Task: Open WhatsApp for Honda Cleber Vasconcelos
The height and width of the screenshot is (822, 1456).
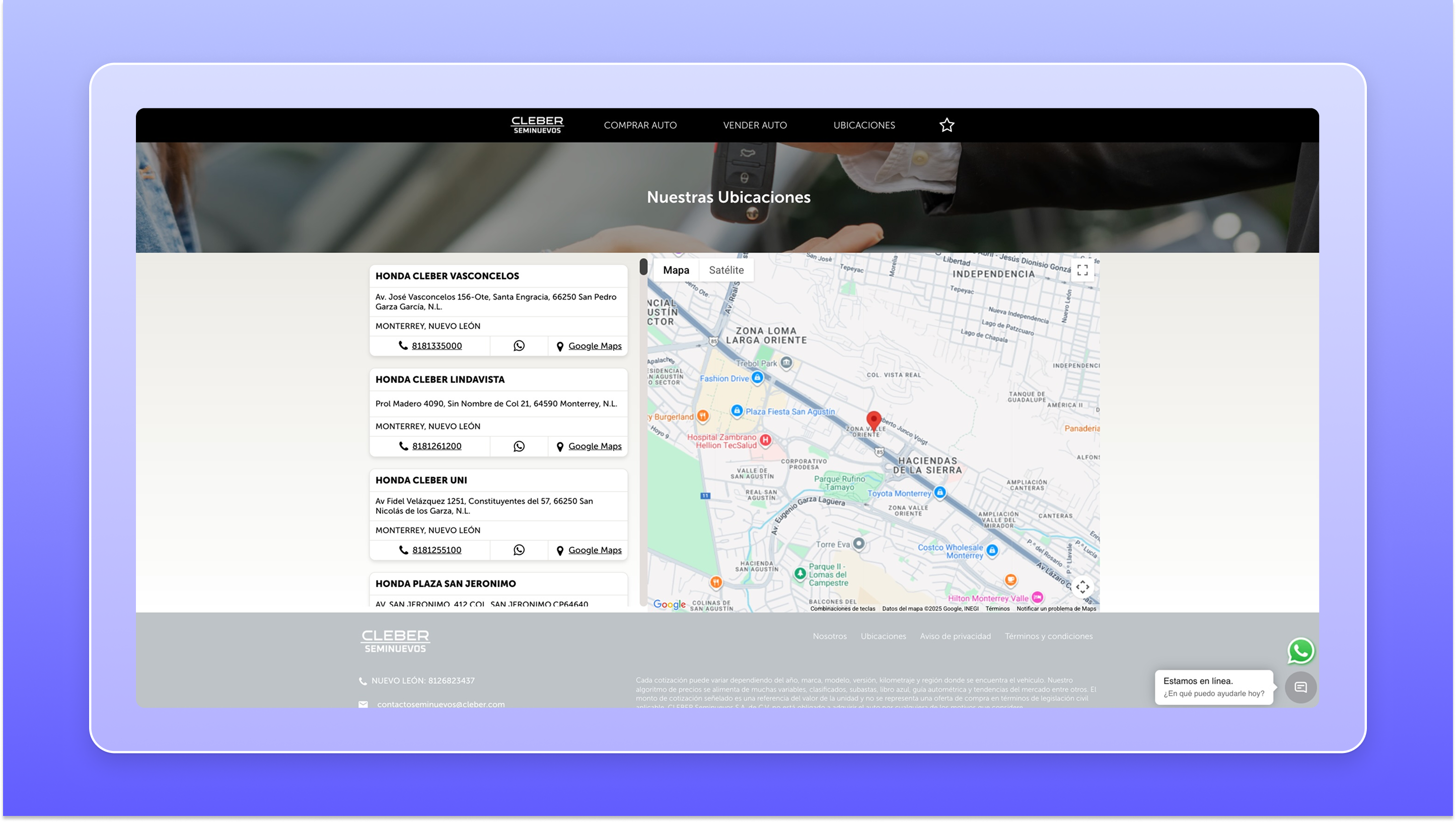Action: (x=518, y=346)
